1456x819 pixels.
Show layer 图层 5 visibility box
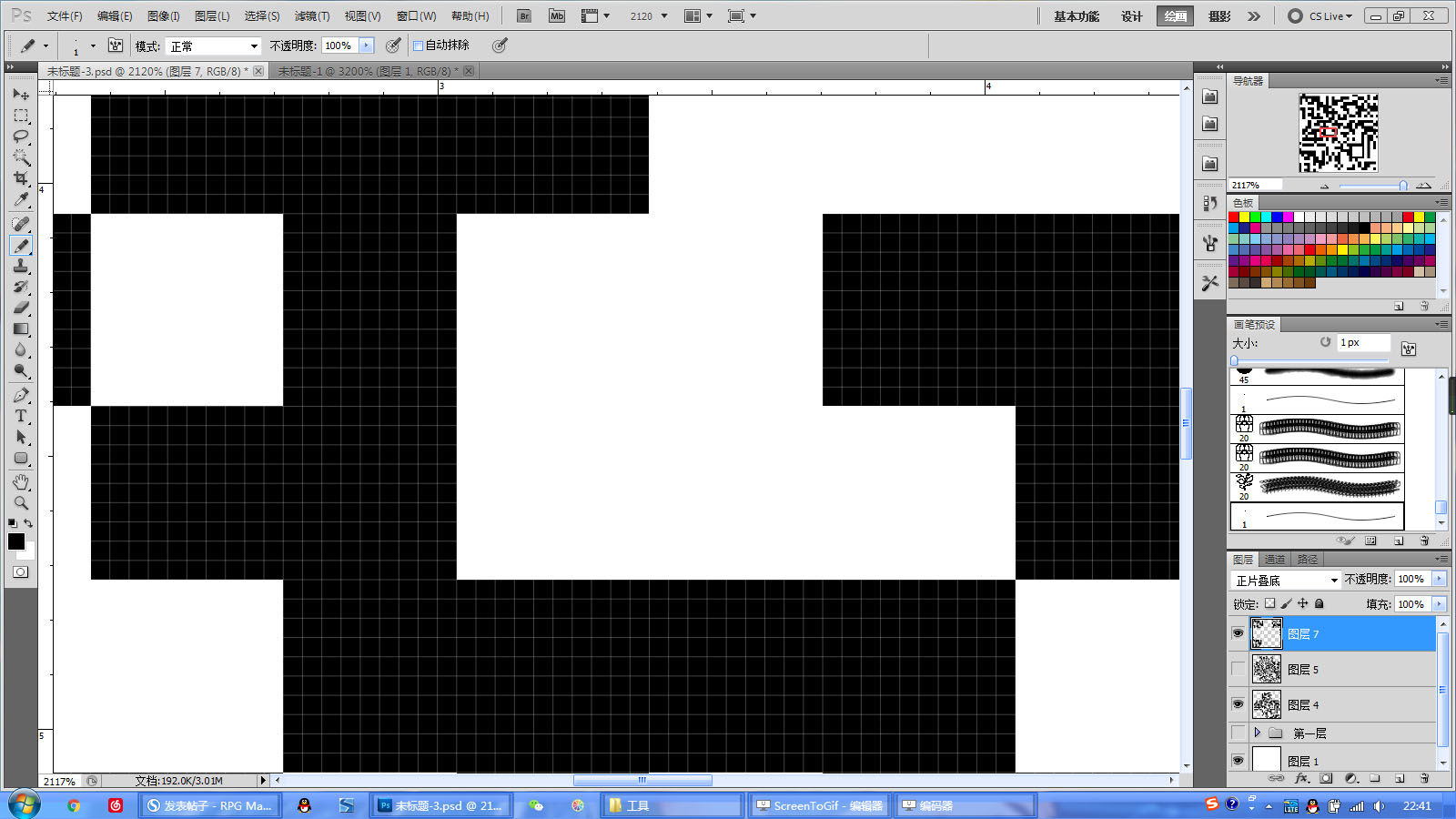click(1238, 669)
